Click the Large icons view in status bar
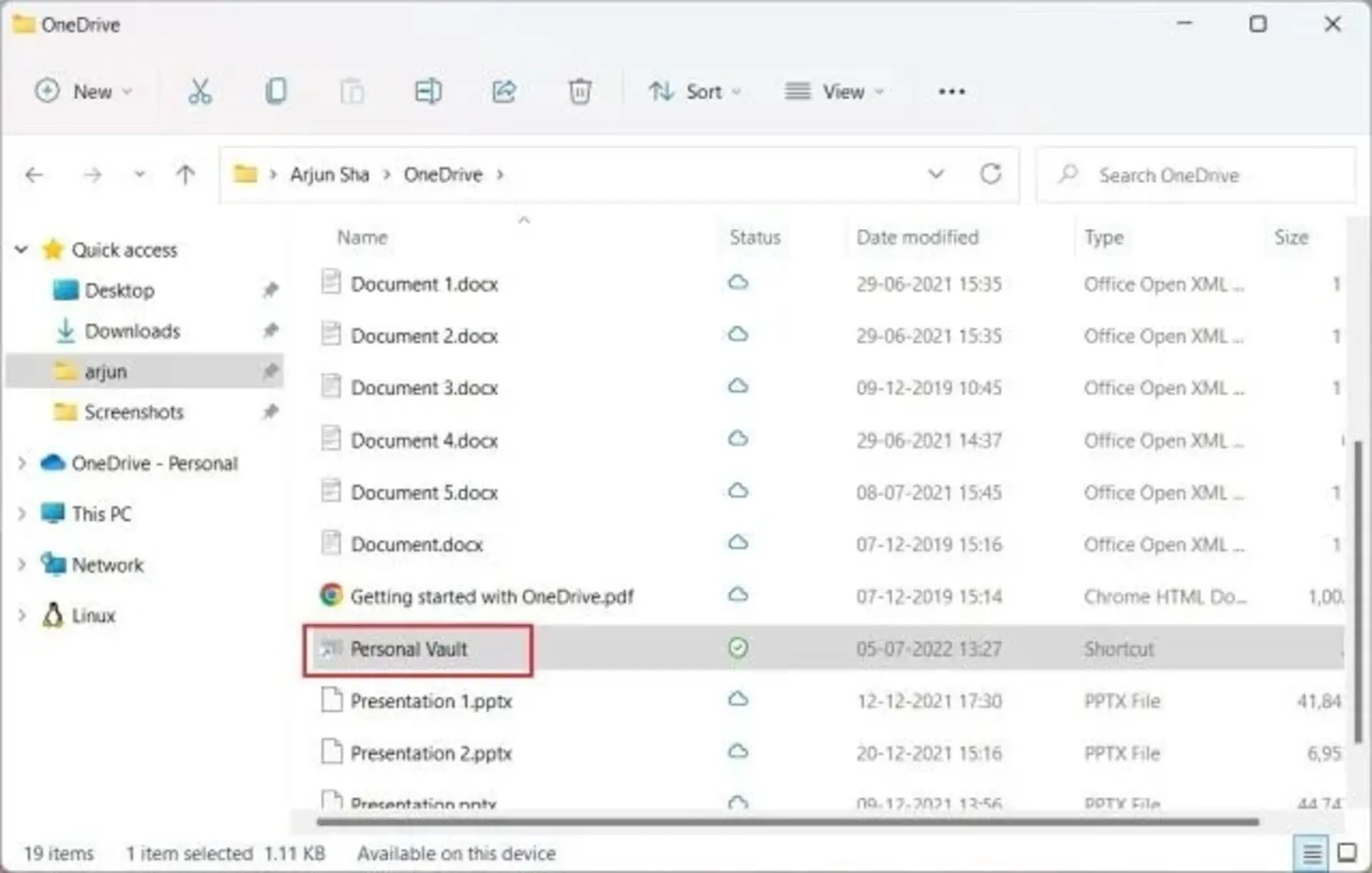This screenshot has height=873, width=1372. [1347, 852]
